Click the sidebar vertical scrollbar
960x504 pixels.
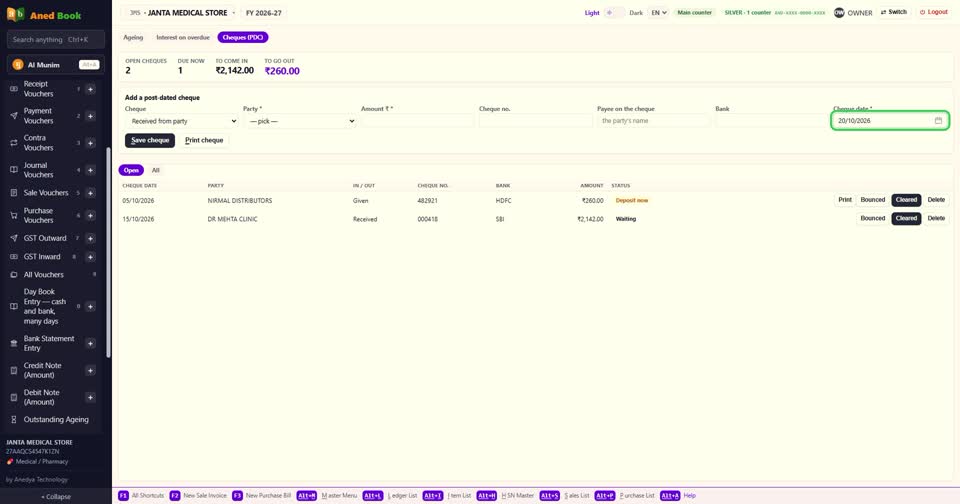click(108, 252)
